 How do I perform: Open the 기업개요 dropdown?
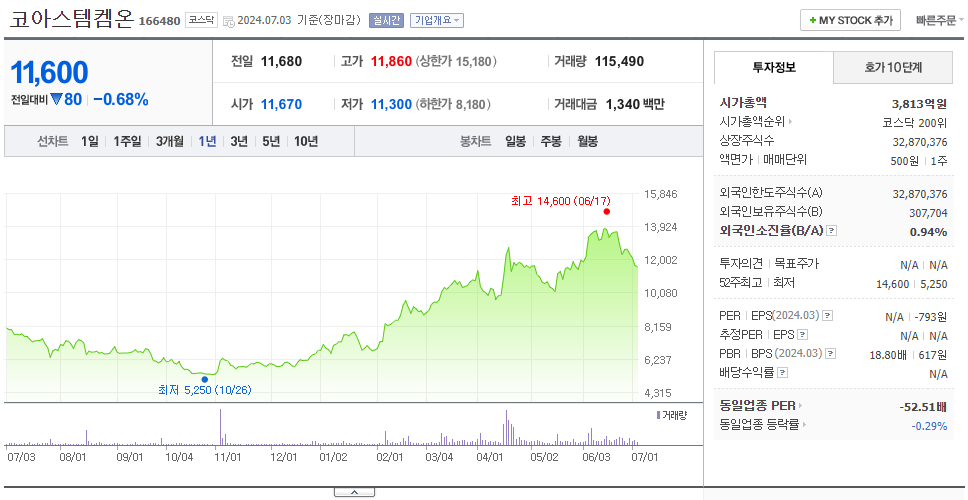coord(436,20)
